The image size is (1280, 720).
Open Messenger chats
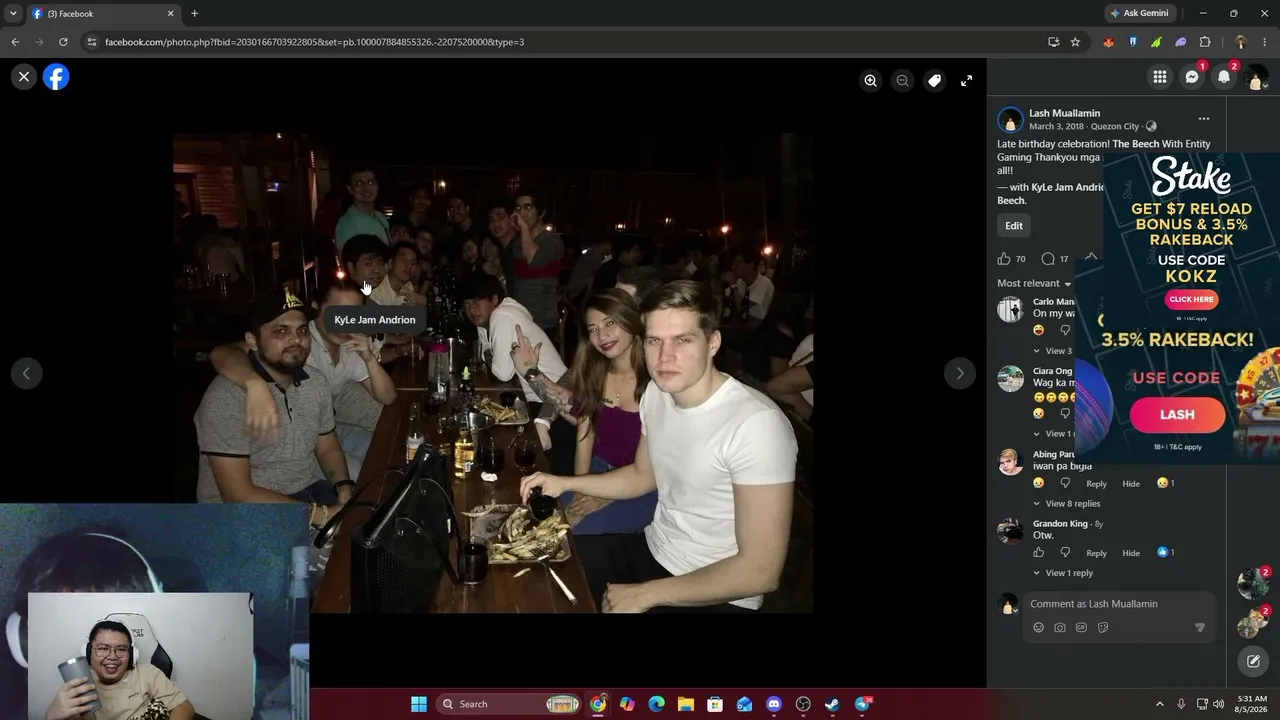click(1192, 77)
